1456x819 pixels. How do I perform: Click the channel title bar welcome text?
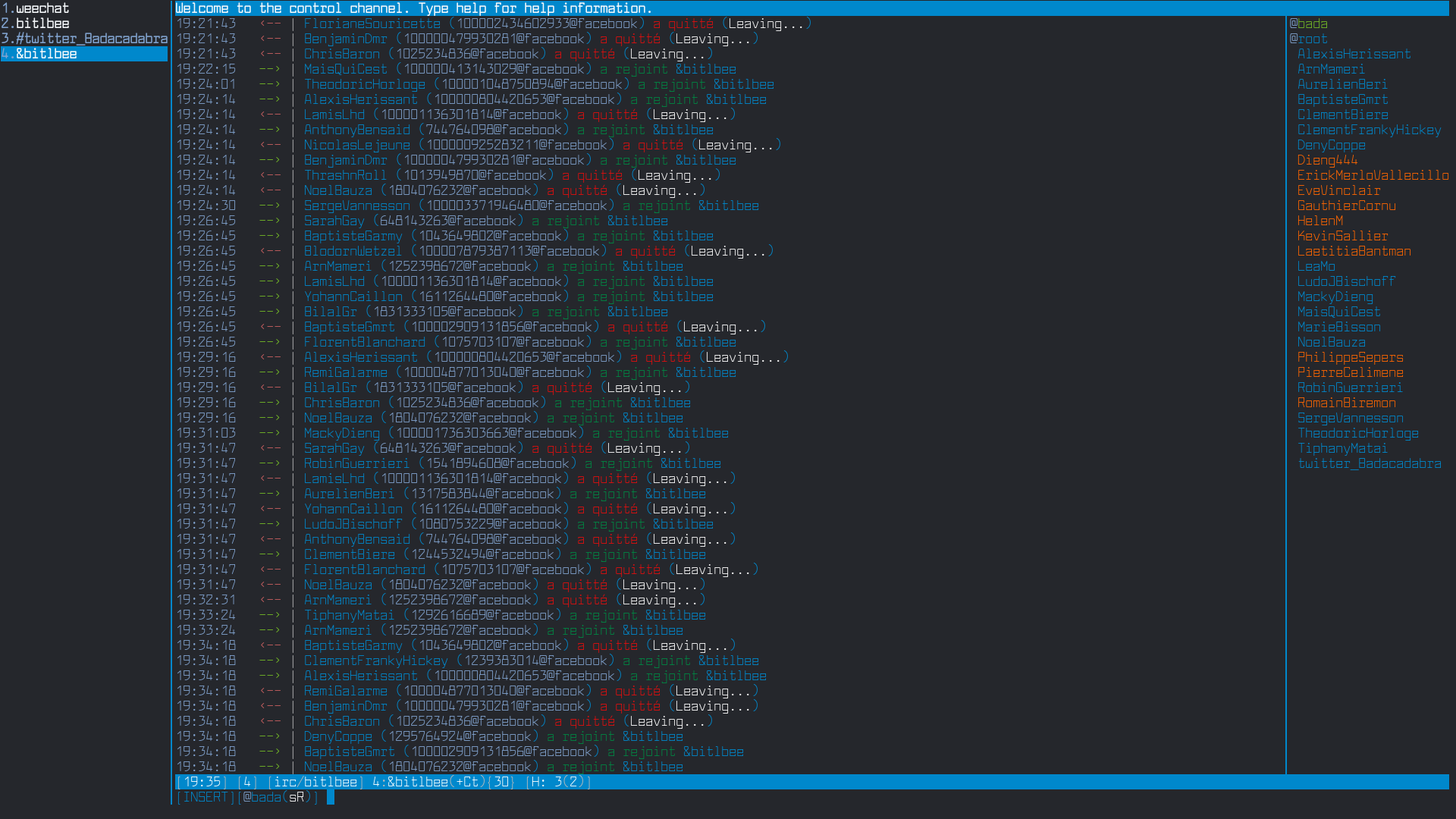(x=413, y=8)
